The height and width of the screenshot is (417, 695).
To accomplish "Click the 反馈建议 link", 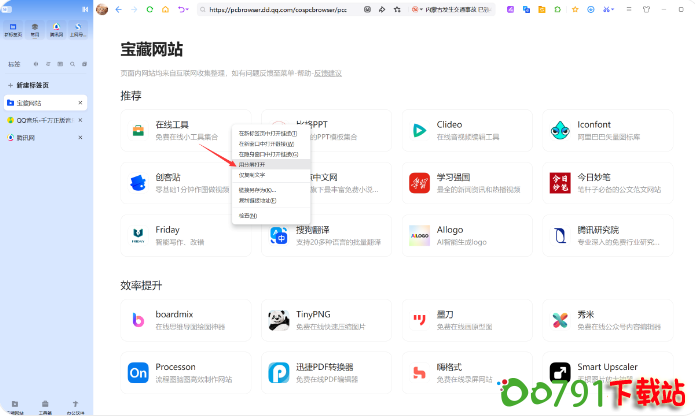I will point(327,73).
